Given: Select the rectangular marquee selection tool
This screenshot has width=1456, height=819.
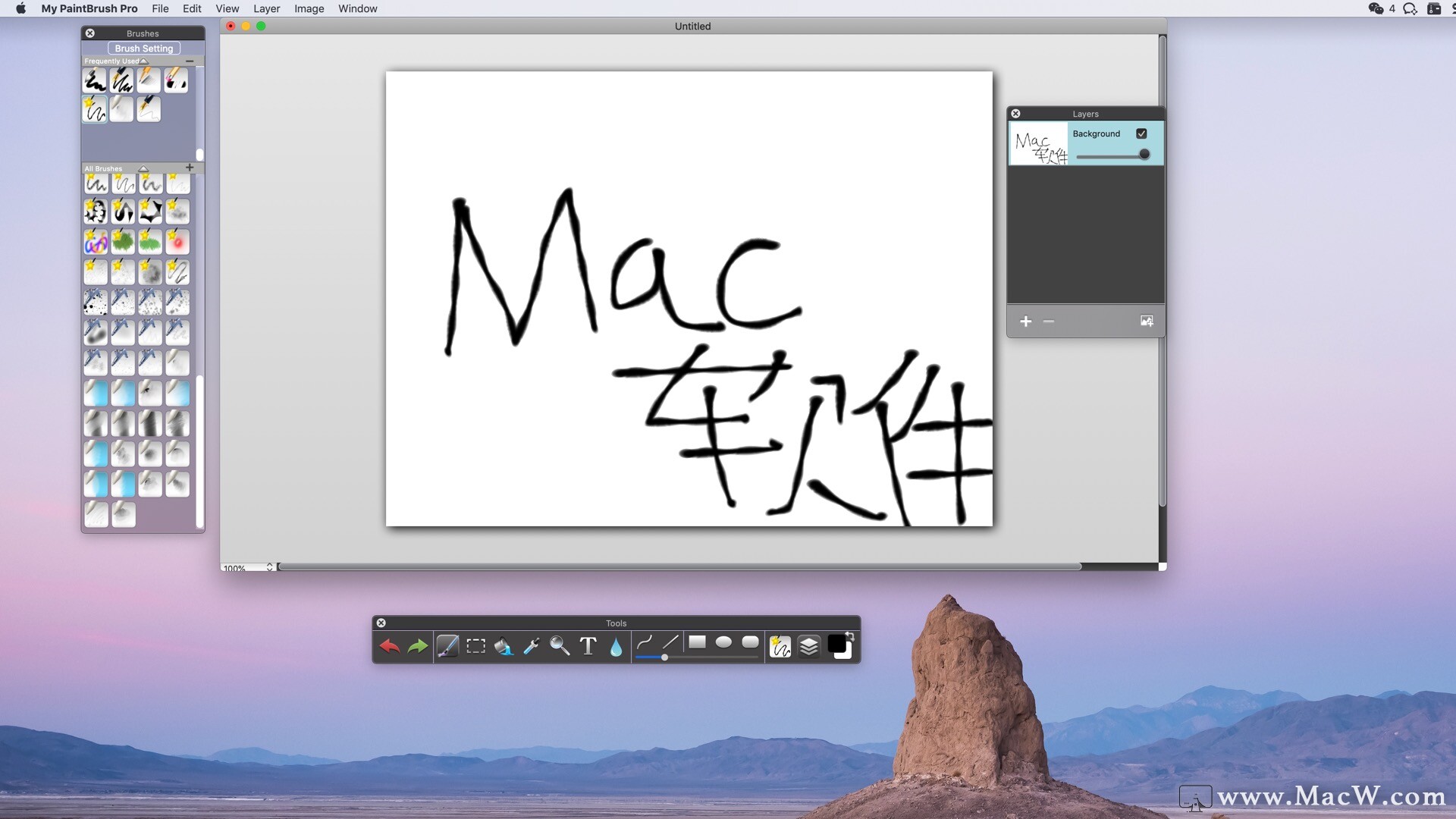Looking at the screenshot, I should click(476, 646).
